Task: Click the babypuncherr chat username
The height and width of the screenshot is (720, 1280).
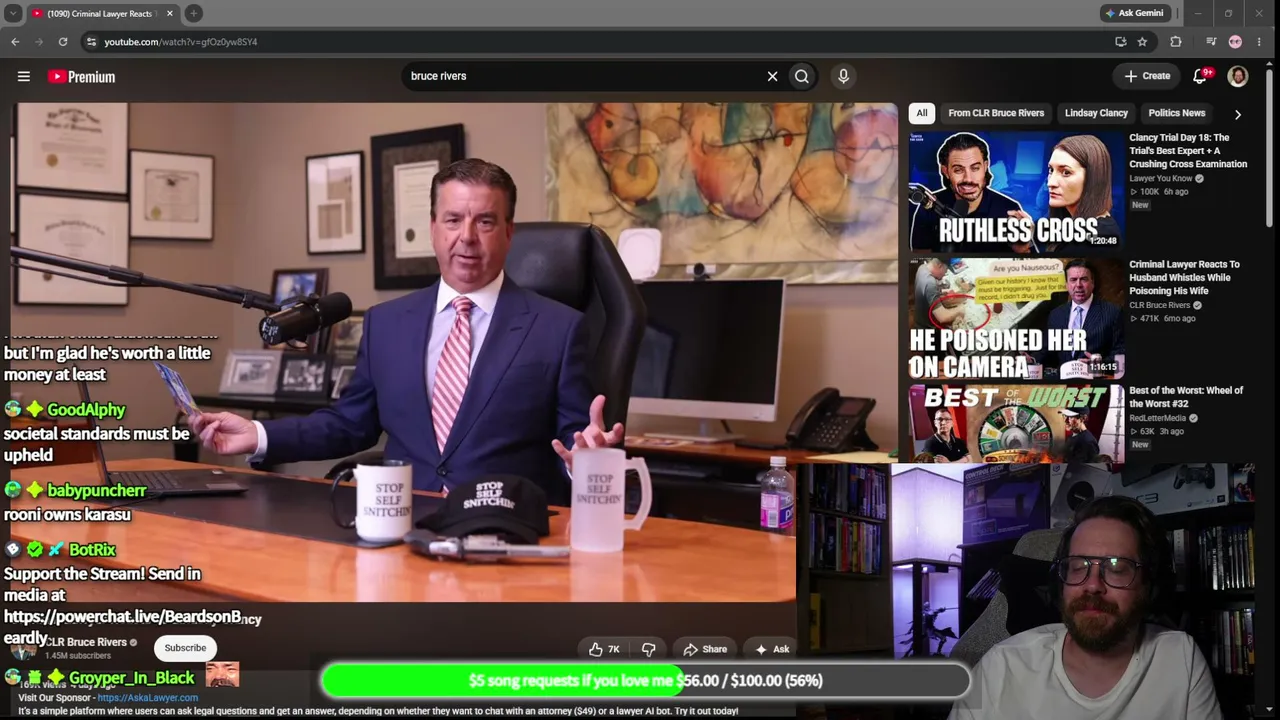Action: click(97, 490)
